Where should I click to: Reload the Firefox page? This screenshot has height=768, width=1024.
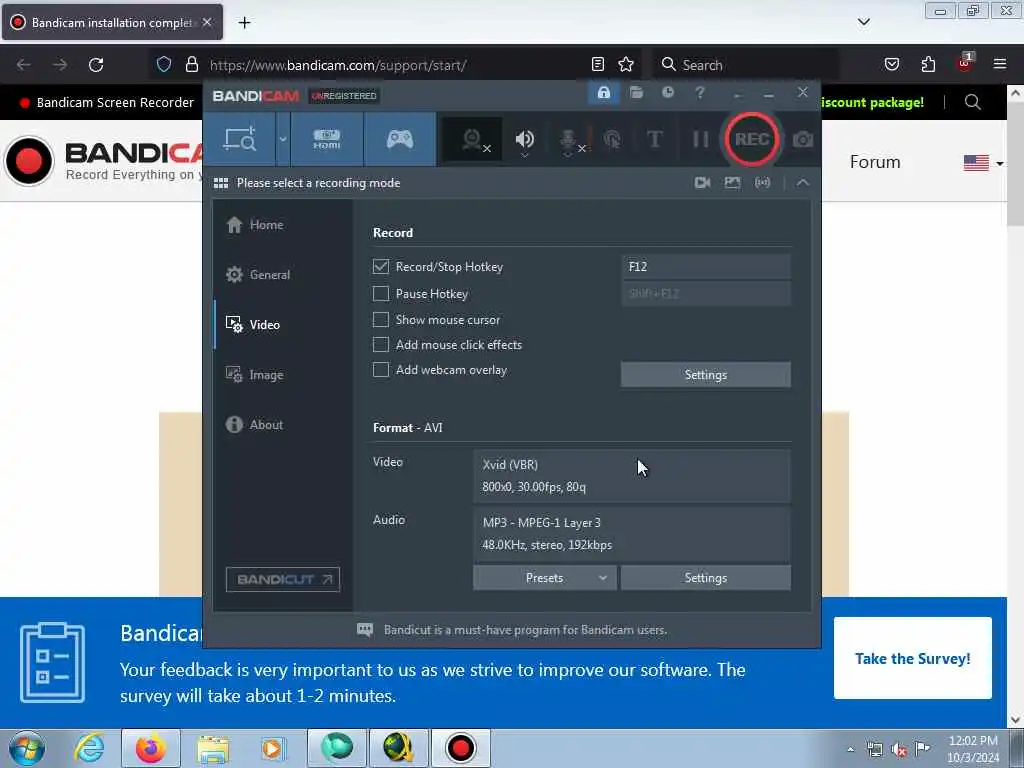pos(96,65)
